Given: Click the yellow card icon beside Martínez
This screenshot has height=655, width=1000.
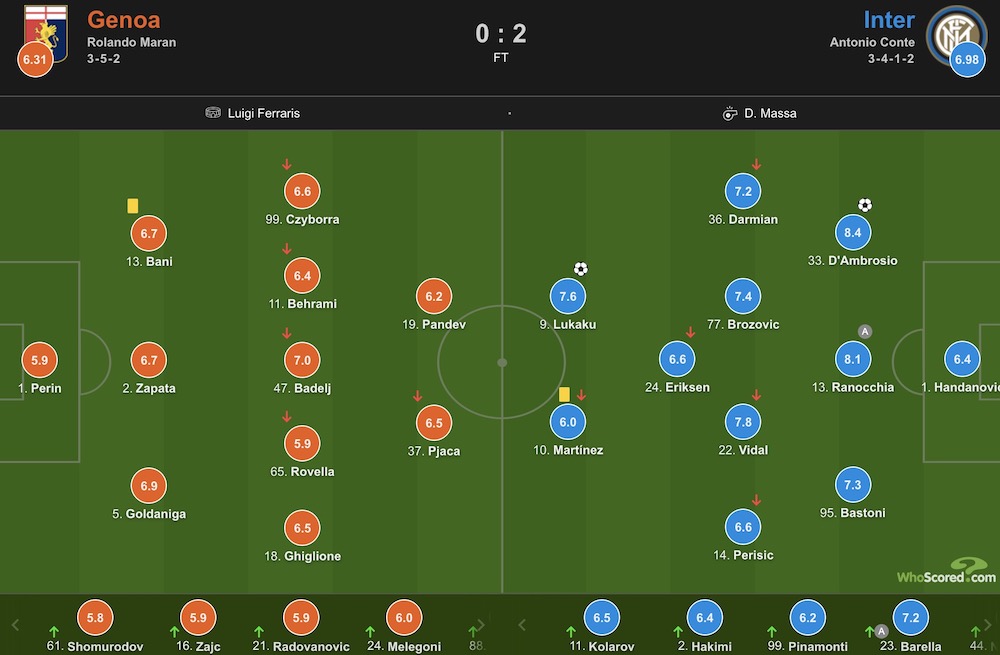Looking at the screenshot, I should (564, 394).
